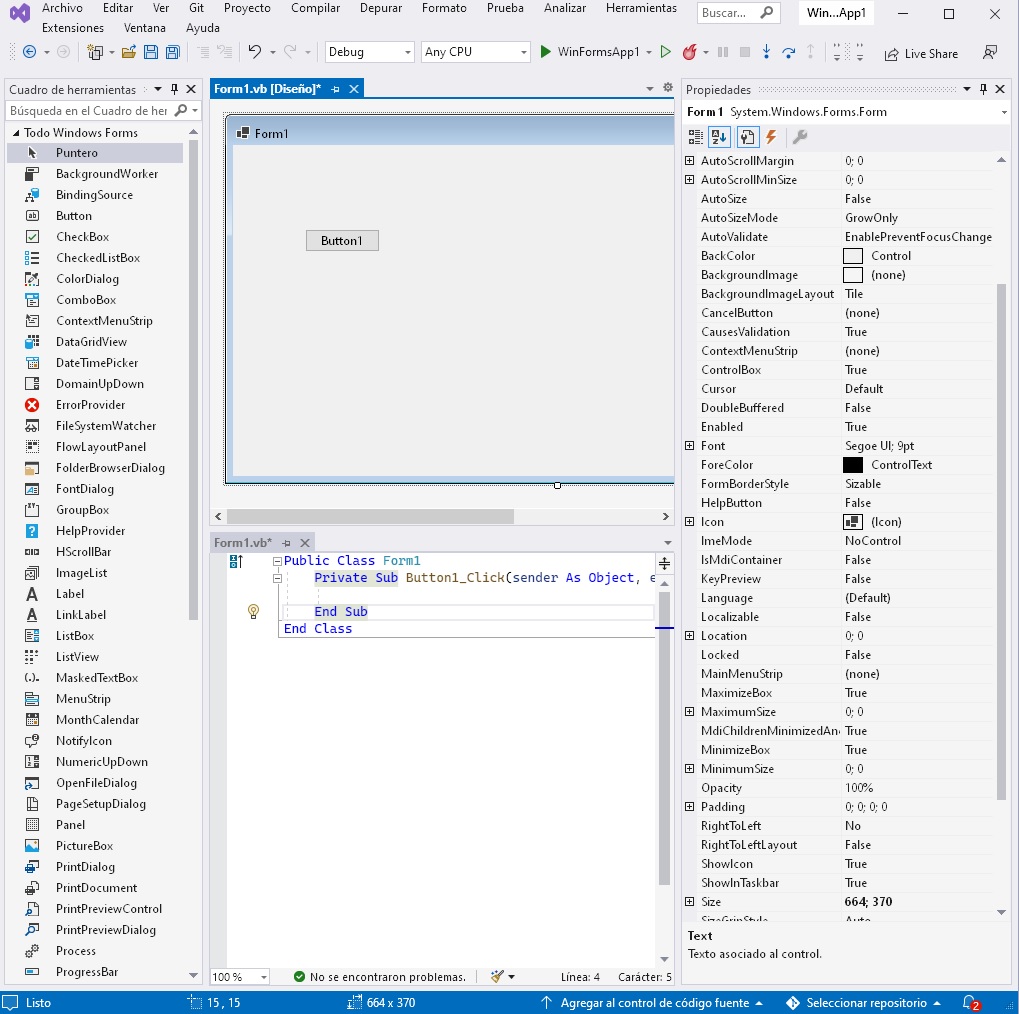Screen dimensions: 1019x1014
Task: Click the Open File folder icon
Action: coord(129,53)
